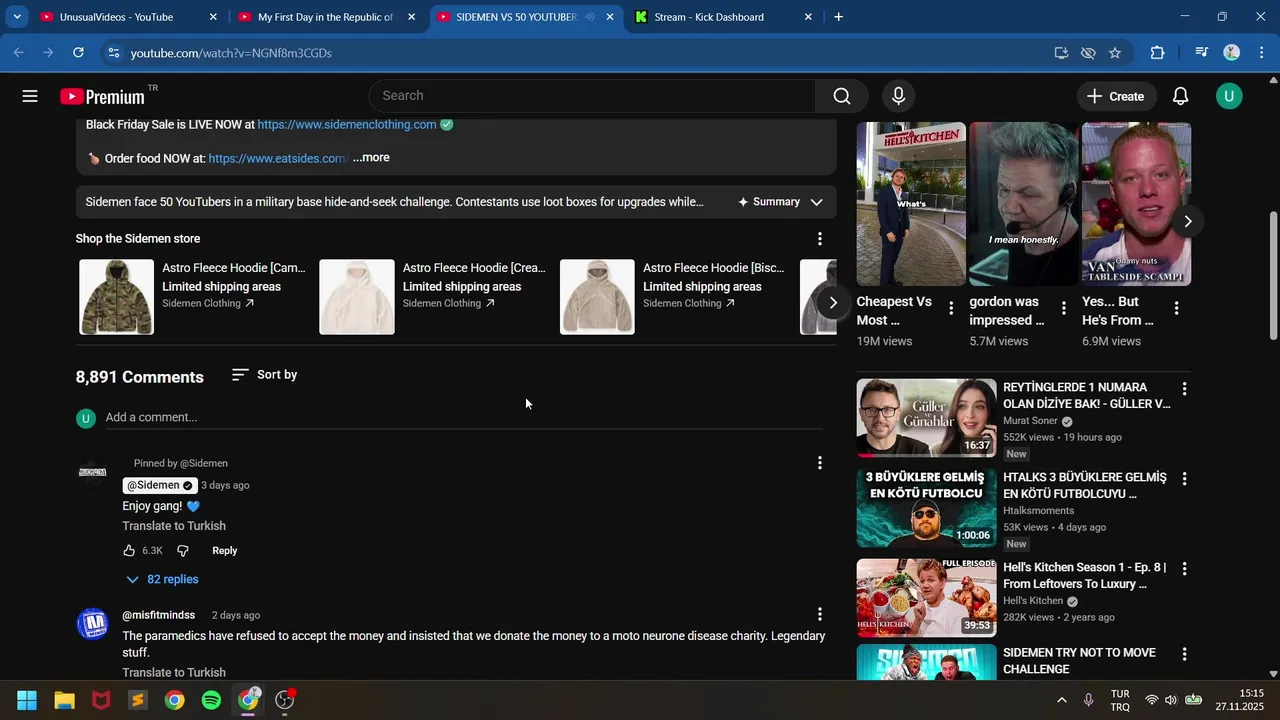Screen dimensions: 1280x720
Task: Open options menu for misfitmindss comment
Action: tap(820, 614)
